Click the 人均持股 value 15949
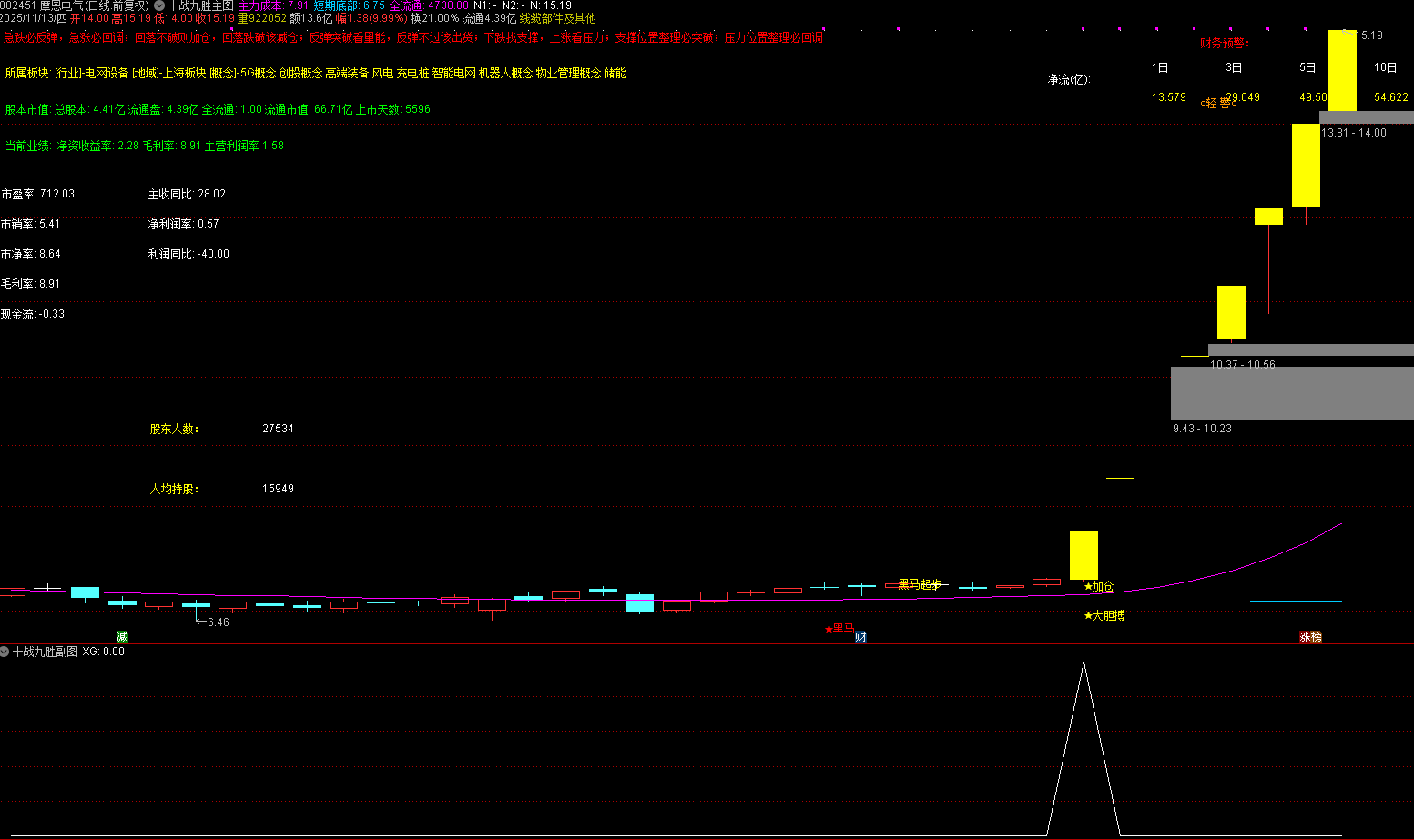The width and height of the screenshot is (1414, 840). [278, 489]
